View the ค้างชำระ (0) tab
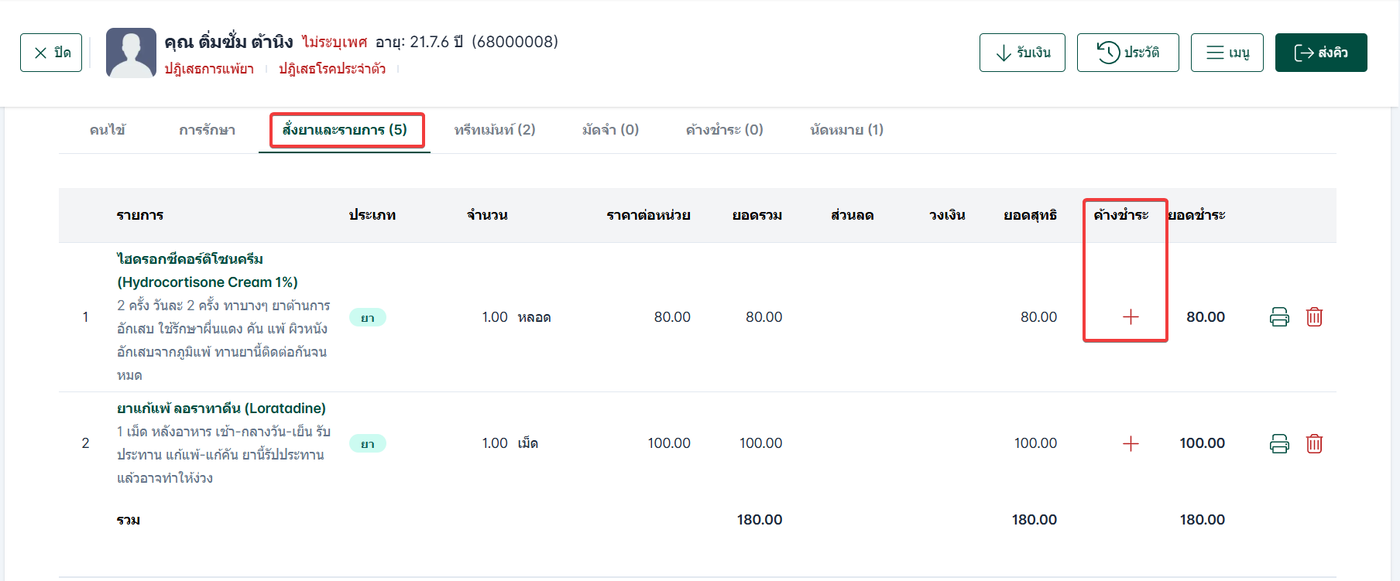1400x581 pixels. (x=724, y=130)
